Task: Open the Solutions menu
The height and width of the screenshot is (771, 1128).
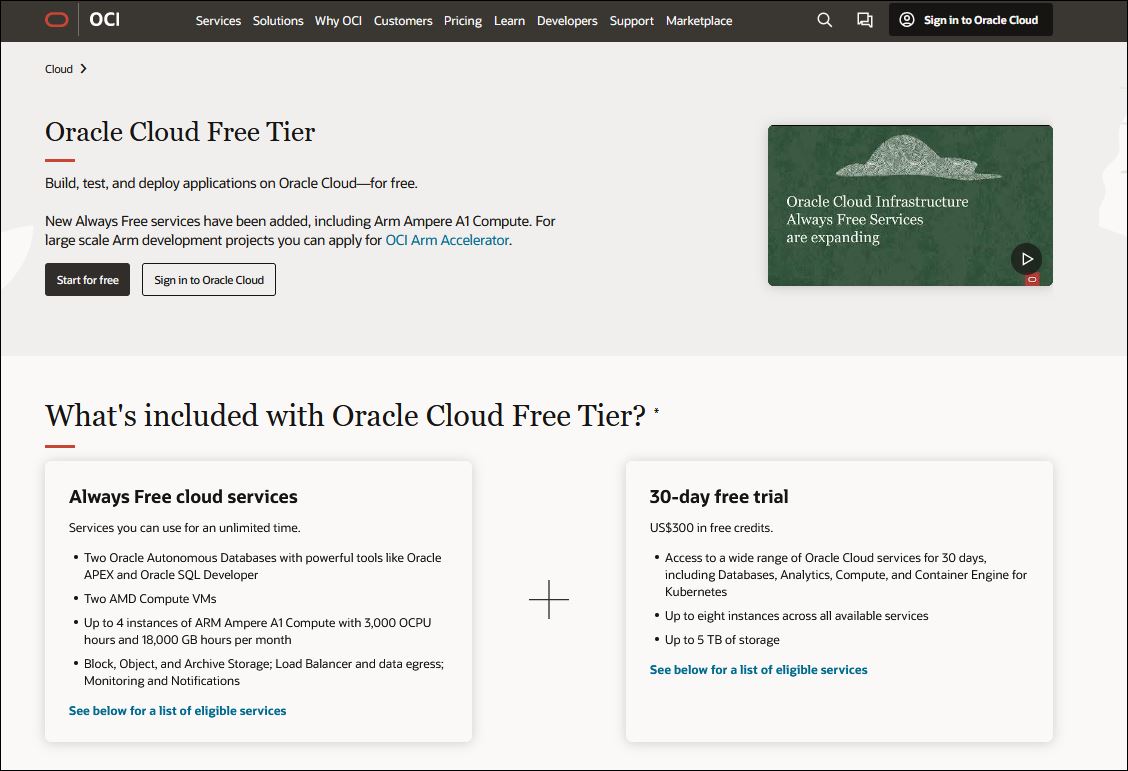Action: (x=277, y=21)
